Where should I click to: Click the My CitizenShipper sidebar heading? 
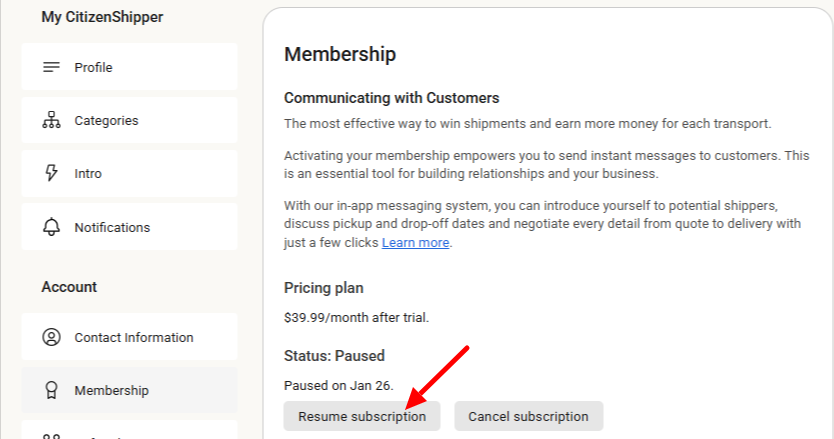(102, 17)
